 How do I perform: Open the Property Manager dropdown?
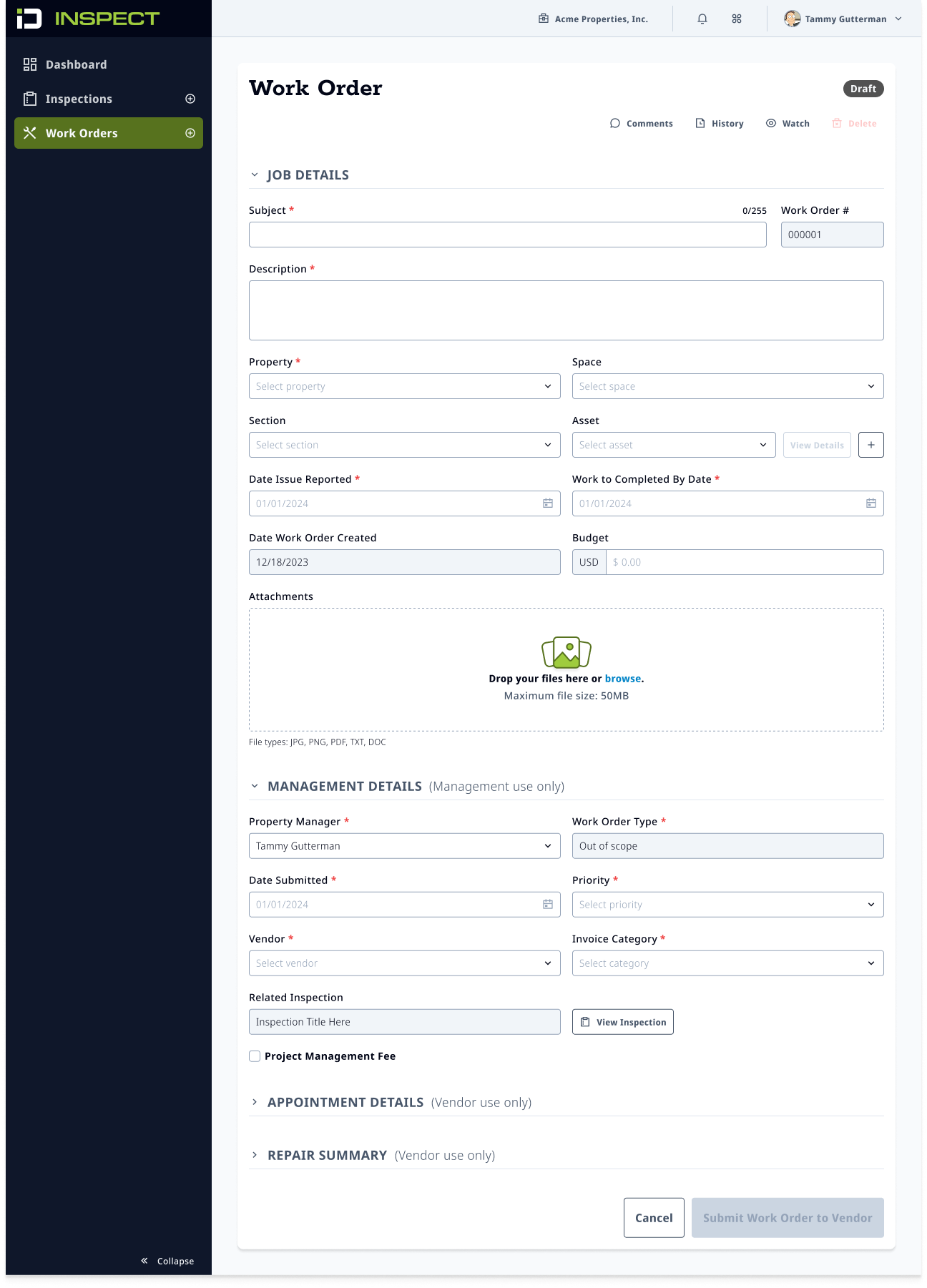(x=405, y=846)
